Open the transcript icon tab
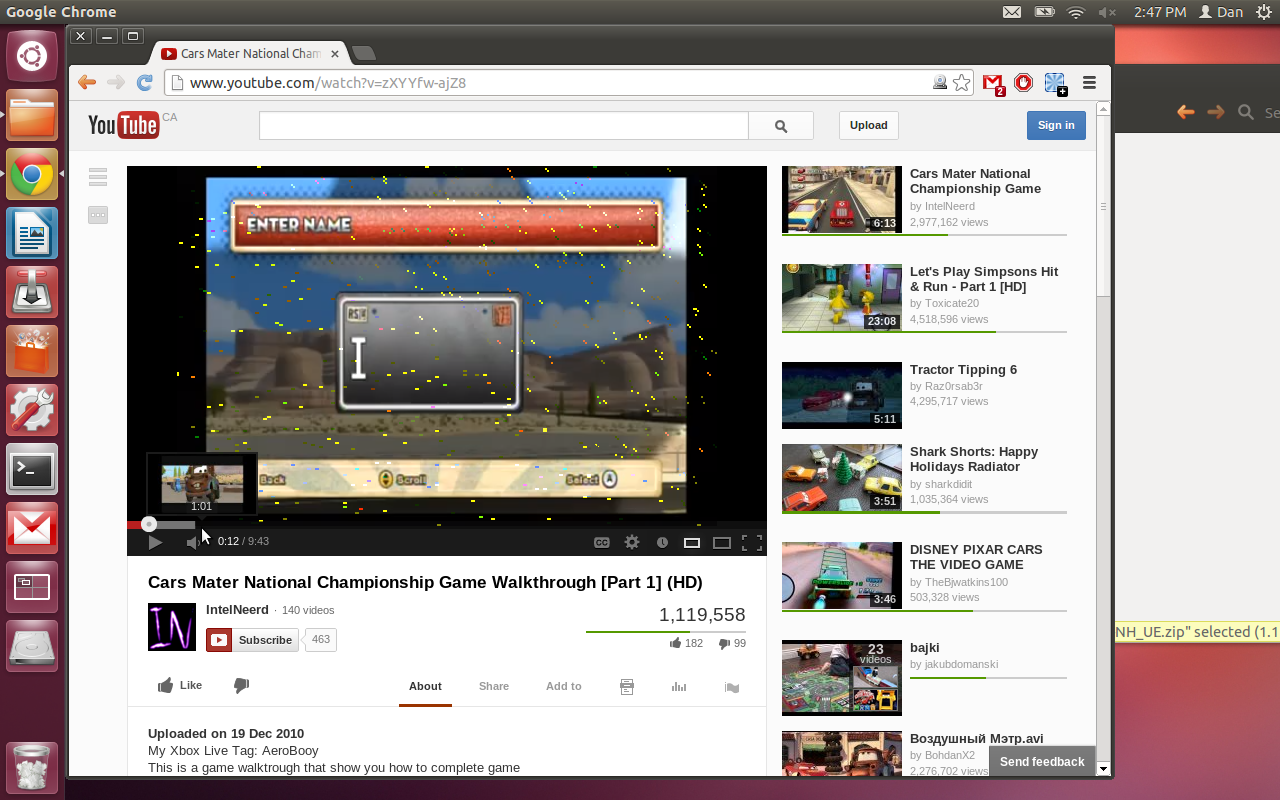This screenshot has width=1280, height=800. tap(627, 687)
